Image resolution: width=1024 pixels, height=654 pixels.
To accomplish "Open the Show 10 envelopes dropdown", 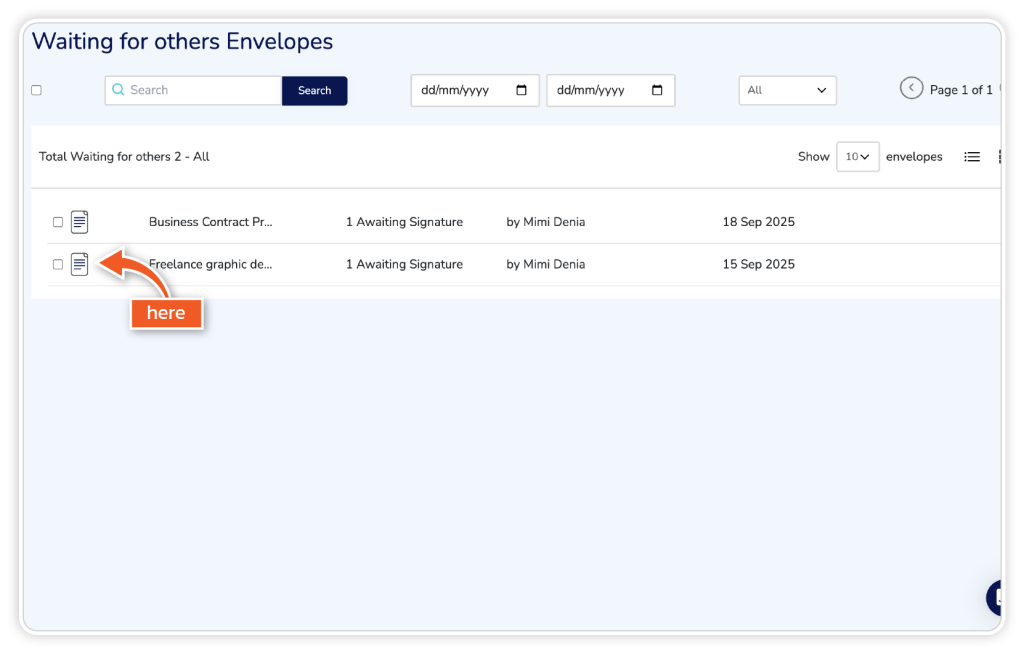I will tap(857, 157).
